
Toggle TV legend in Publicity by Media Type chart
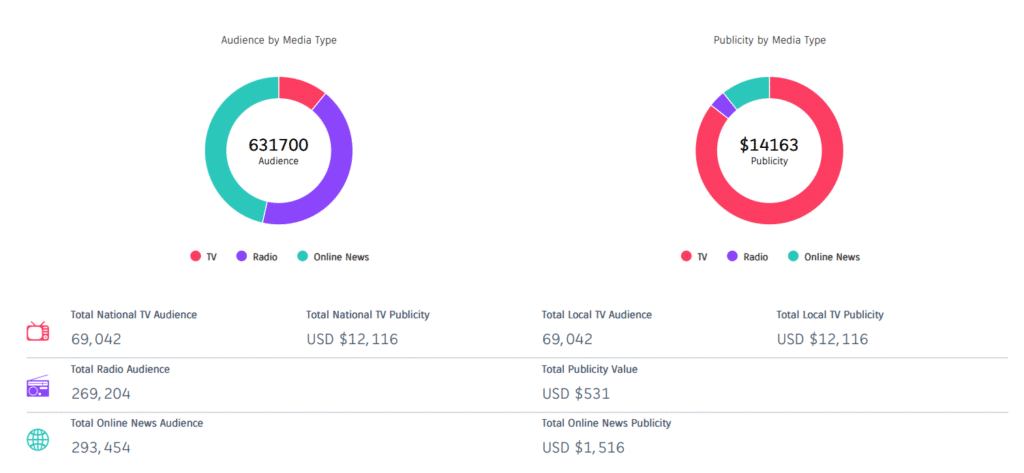click(x=694, y=257)
